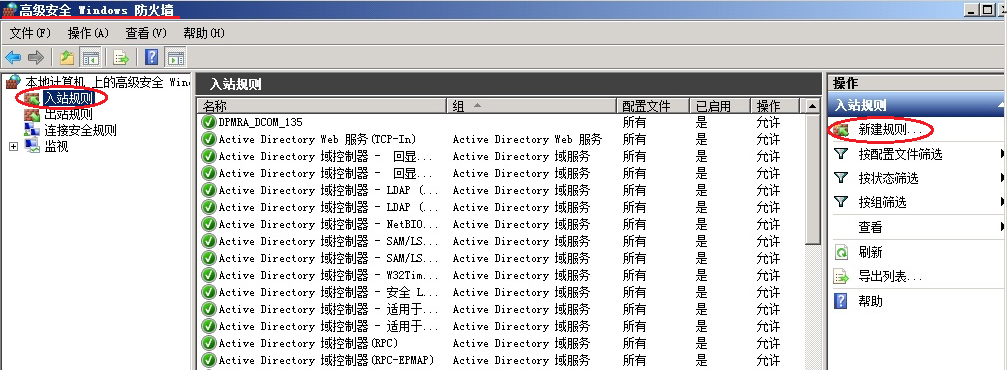Click the green check icon of DPMRA_DCOM_135
This screenshot has height=370, width=1007.
208,122
